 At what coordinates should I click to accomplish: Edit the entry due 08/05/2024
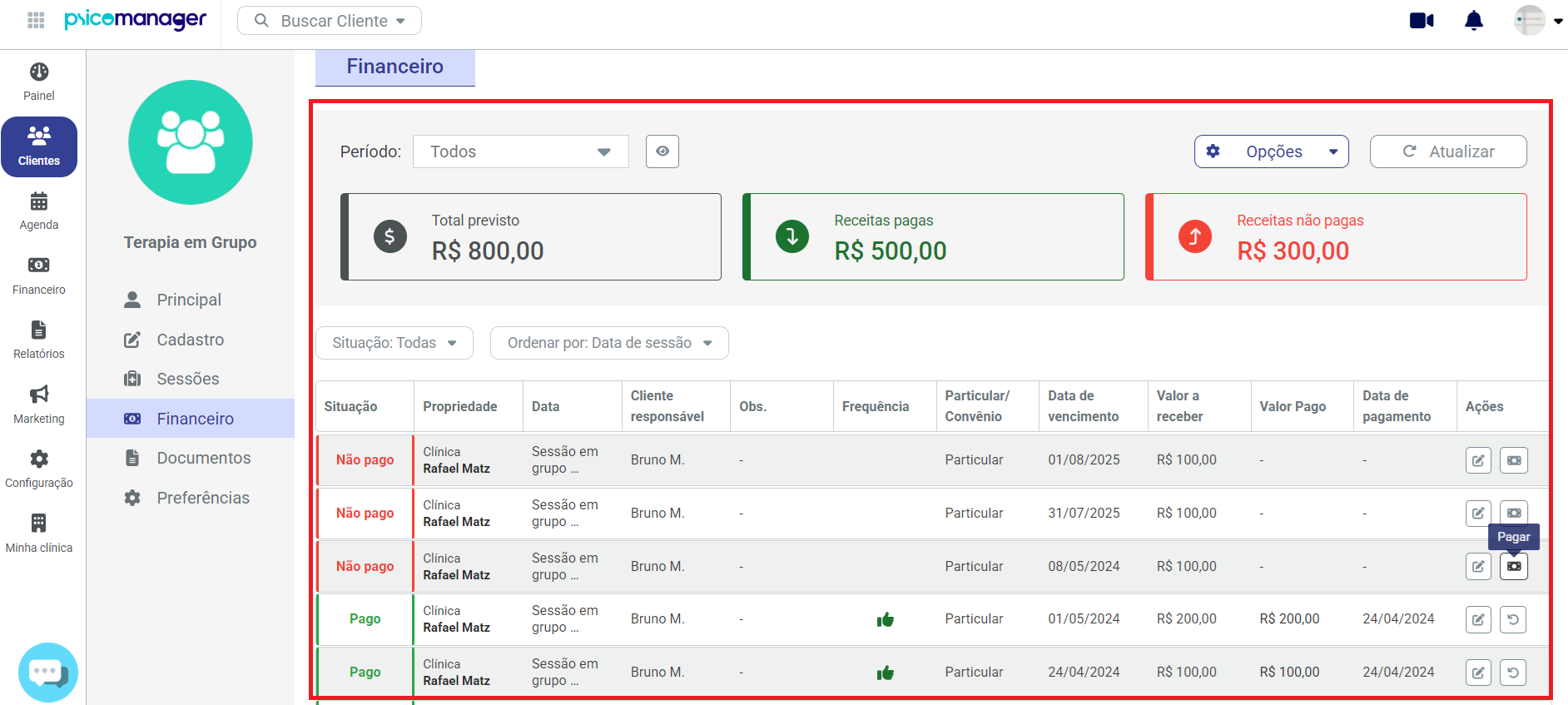coord(1478,567)
